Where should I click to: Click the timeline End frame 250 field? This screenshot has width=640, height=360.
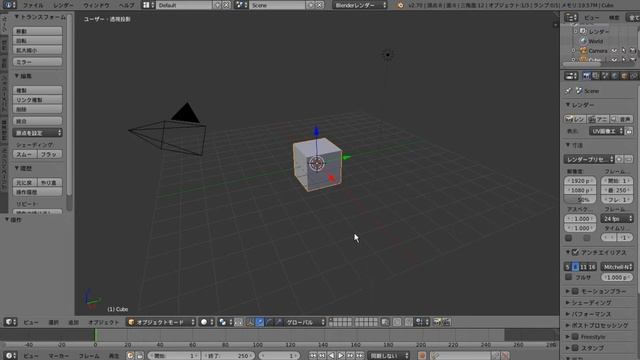tap(229, 356)
